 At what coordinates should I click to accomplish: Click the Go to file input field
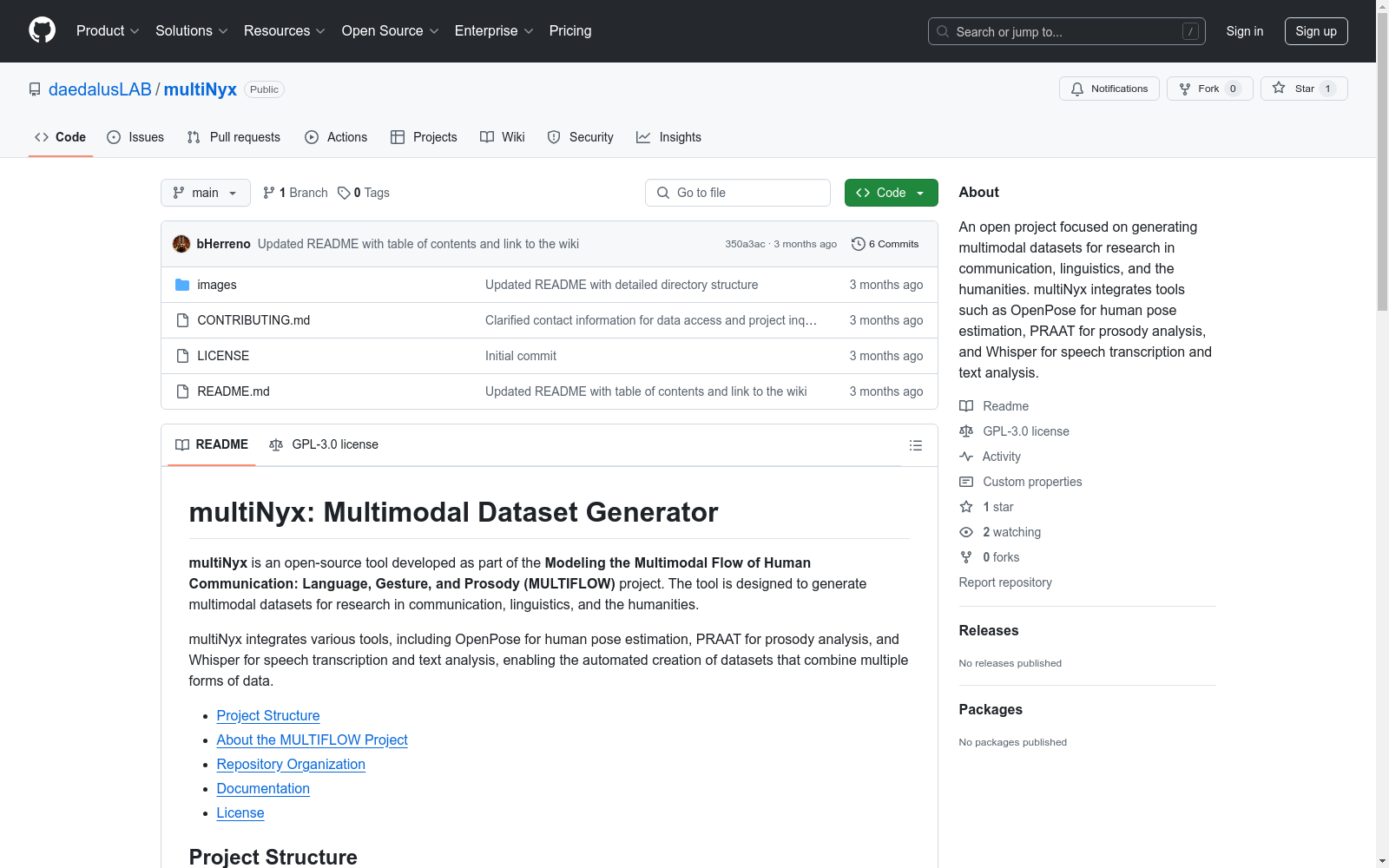pos(738,193)
